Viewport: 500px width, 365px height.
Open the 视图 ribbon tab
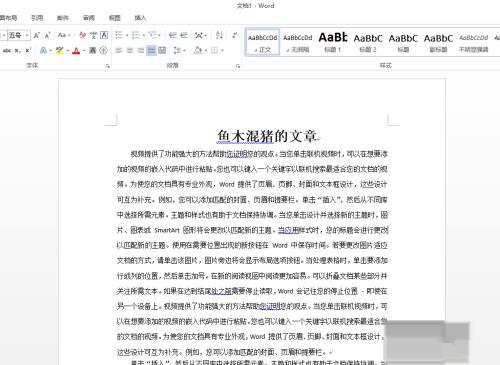click(114, 18)
